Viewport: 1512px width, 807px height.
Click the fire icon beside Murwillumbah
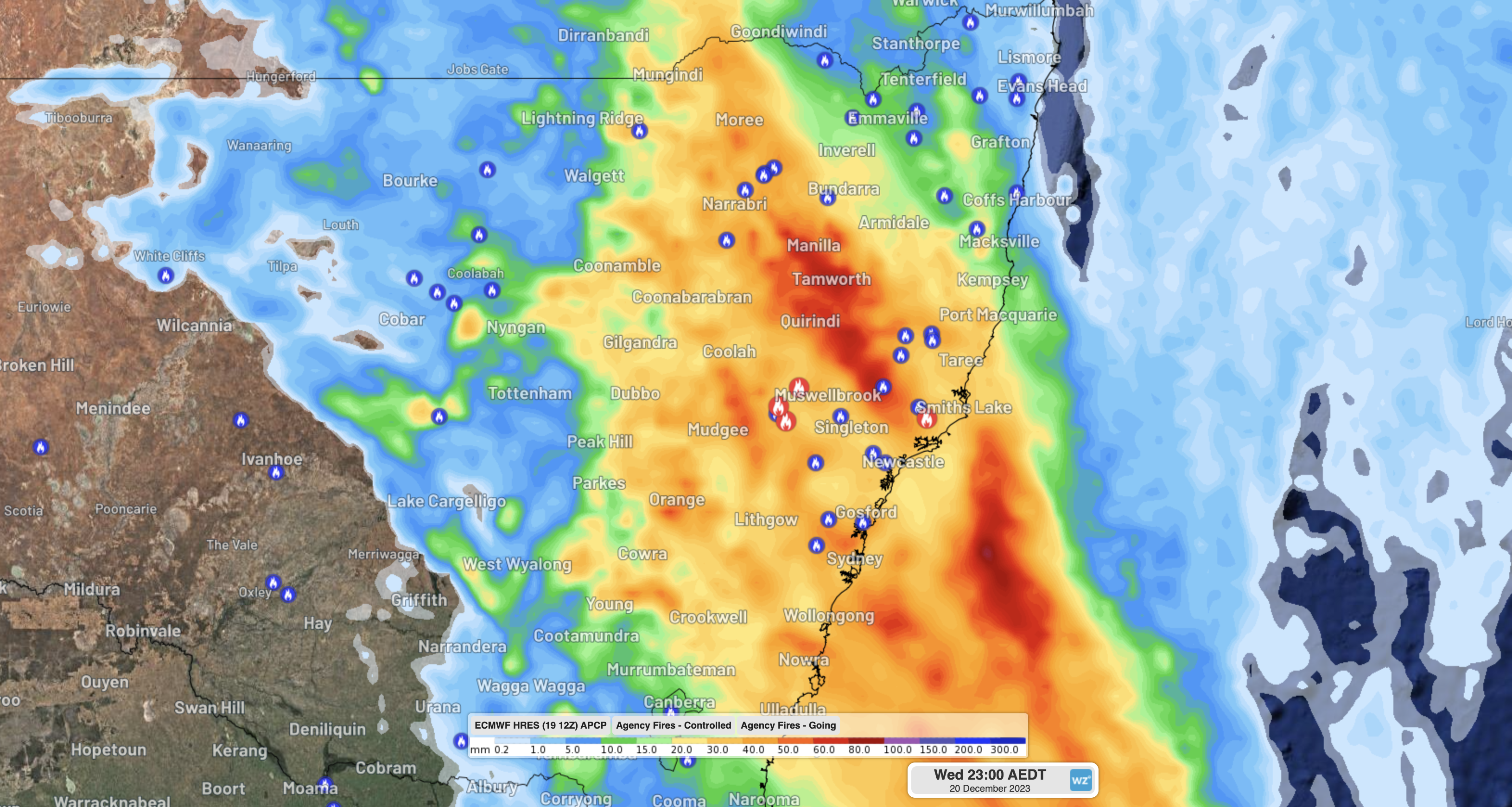[970, 22]
